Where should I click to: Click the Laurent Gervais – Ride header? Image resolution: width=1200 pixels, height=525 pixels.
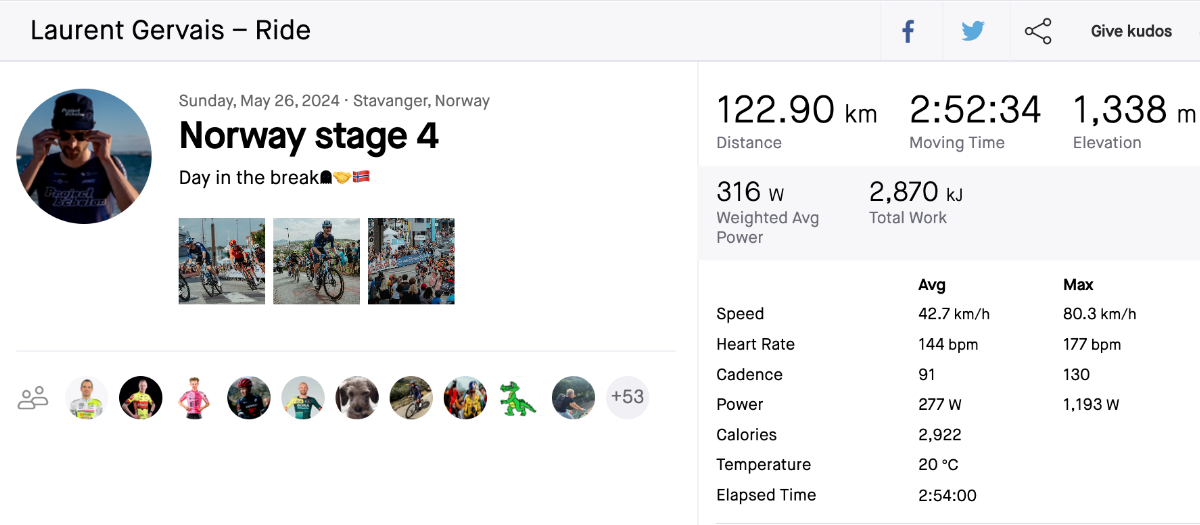[170, 30]
